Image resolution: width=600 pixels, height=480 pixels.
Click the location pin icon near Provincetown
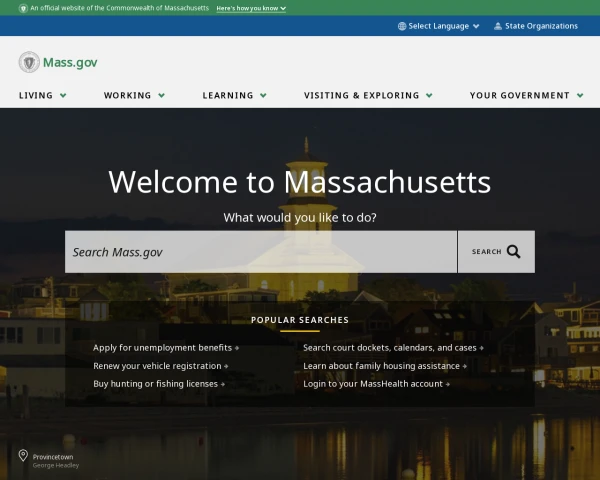coord(23,455)
